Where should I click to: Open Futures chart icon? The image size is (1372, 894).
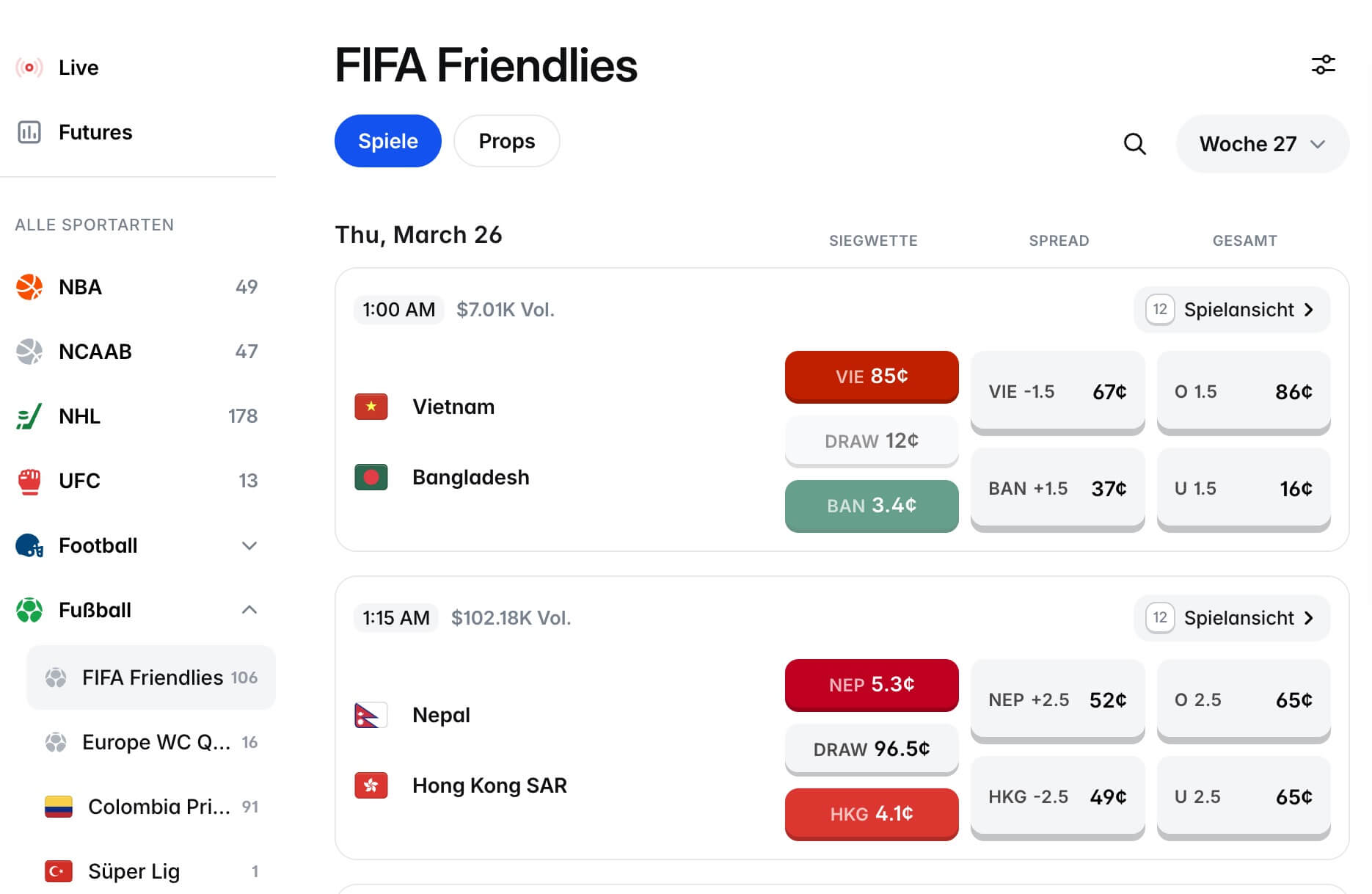point(29,132)
